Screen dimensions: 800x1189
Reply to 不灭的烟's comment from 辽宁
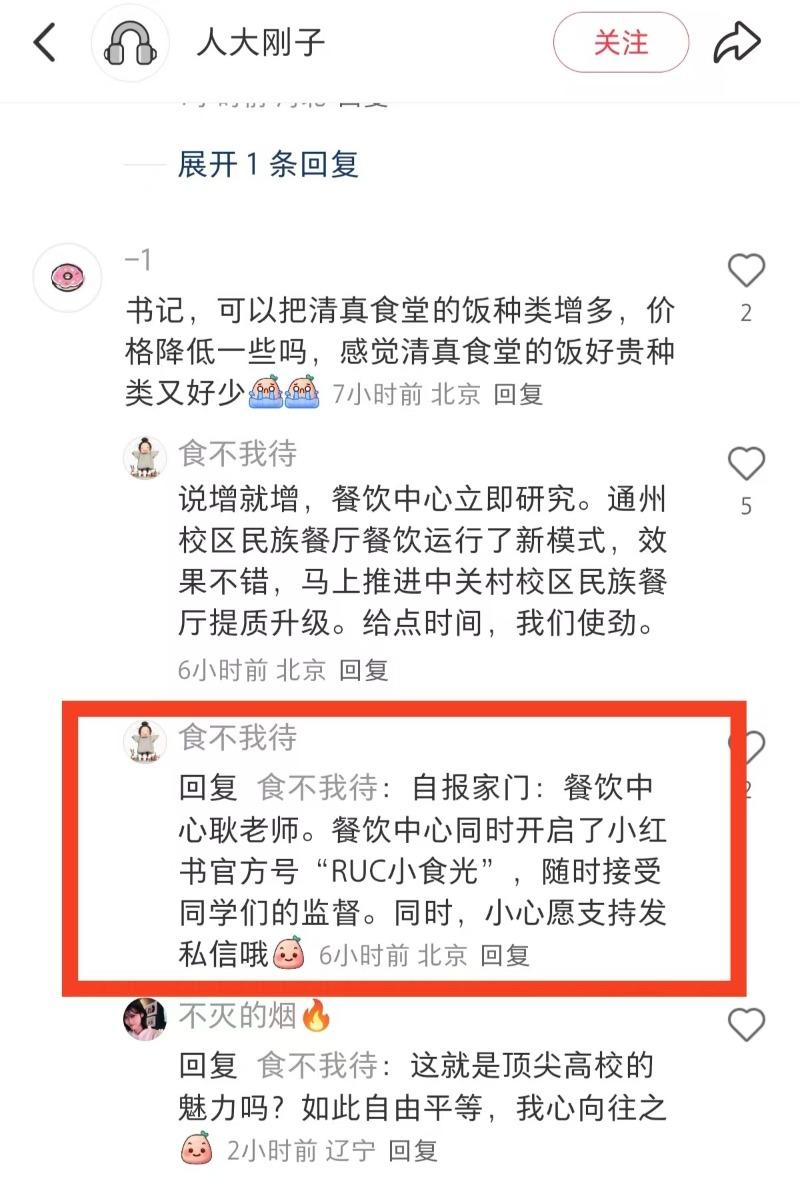point(413,1151)
